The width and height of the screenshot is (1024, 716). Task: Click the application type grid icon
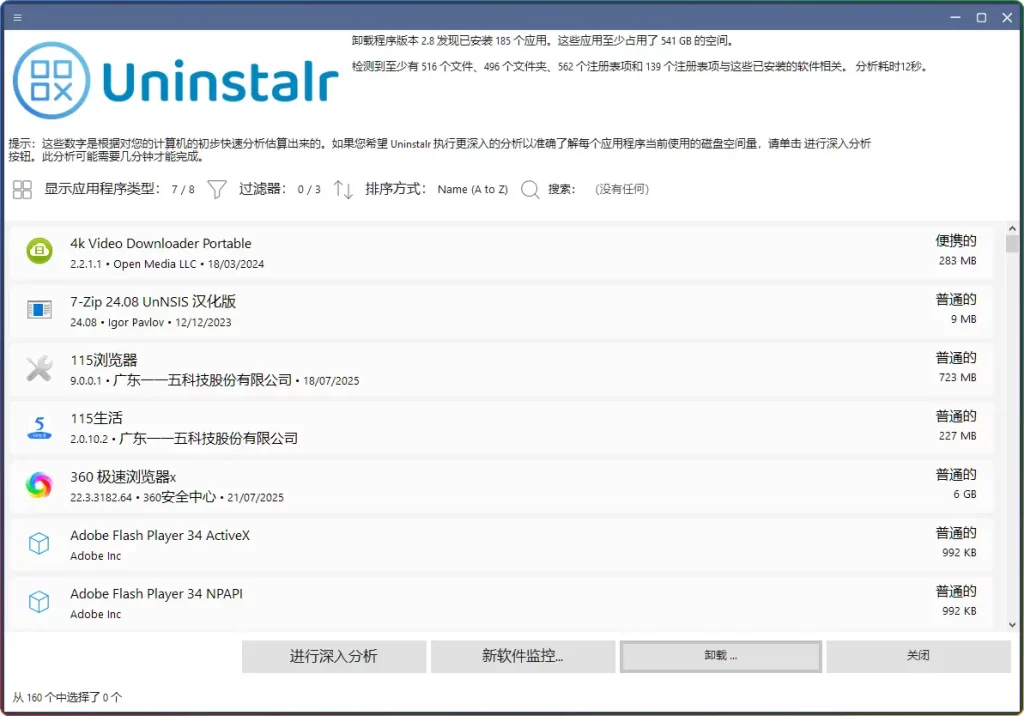[22, 189]
